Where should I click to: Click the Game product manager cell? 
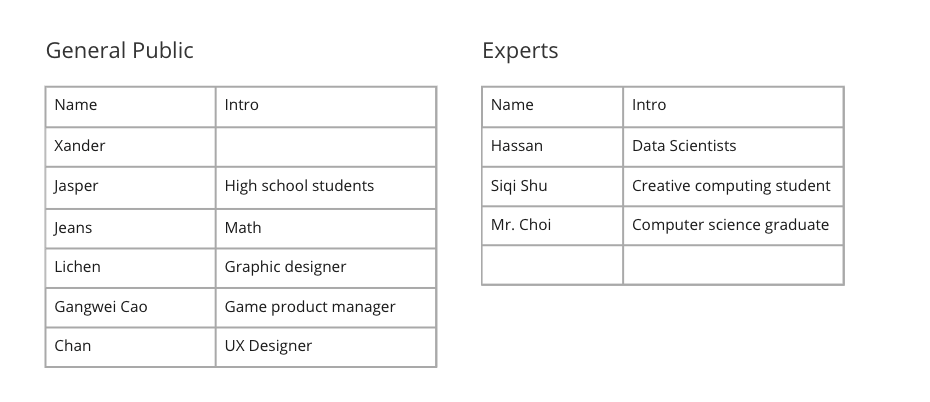click(325, 307)
